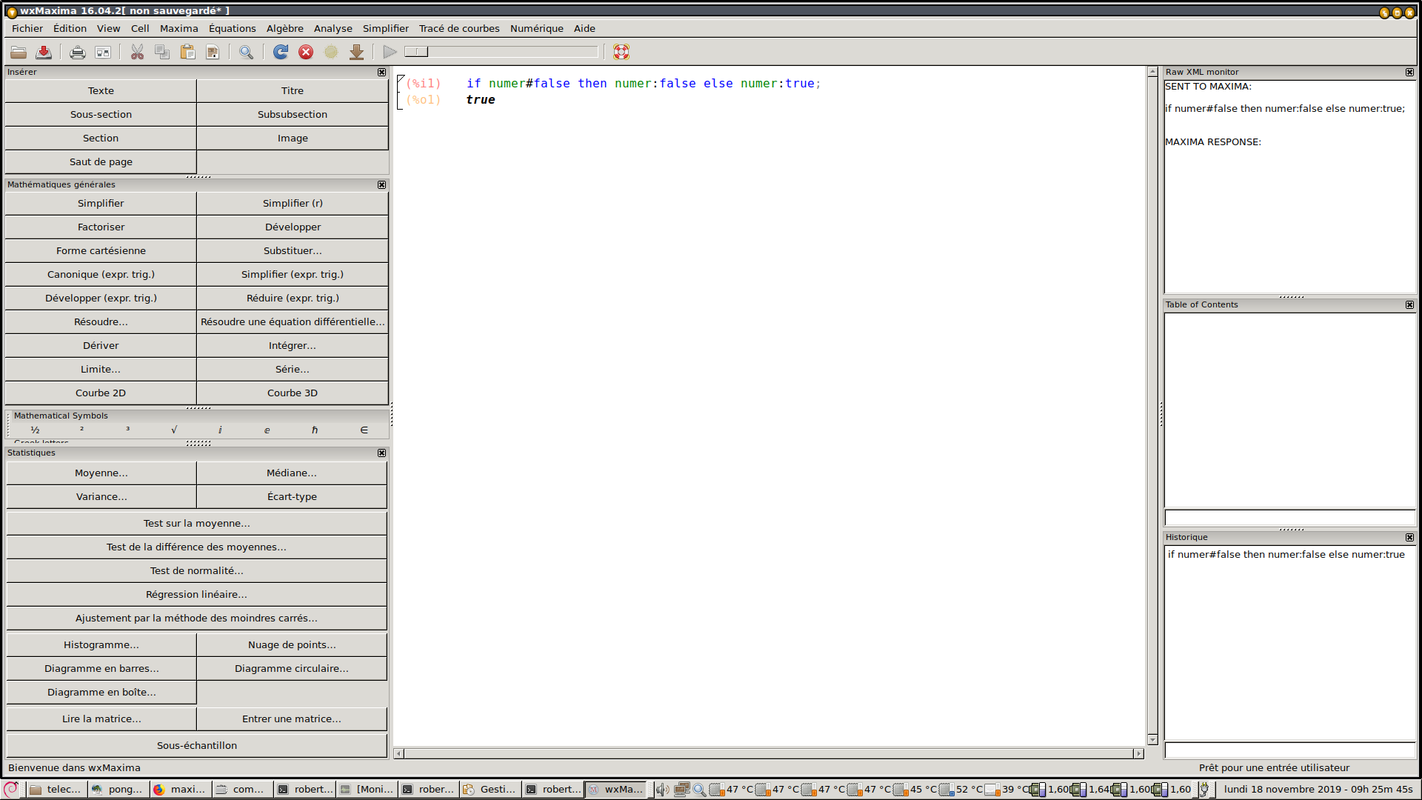Insert a Texte cell
Screen dimensions: 1422x800
pyautogui.click(x=101, y=91)
